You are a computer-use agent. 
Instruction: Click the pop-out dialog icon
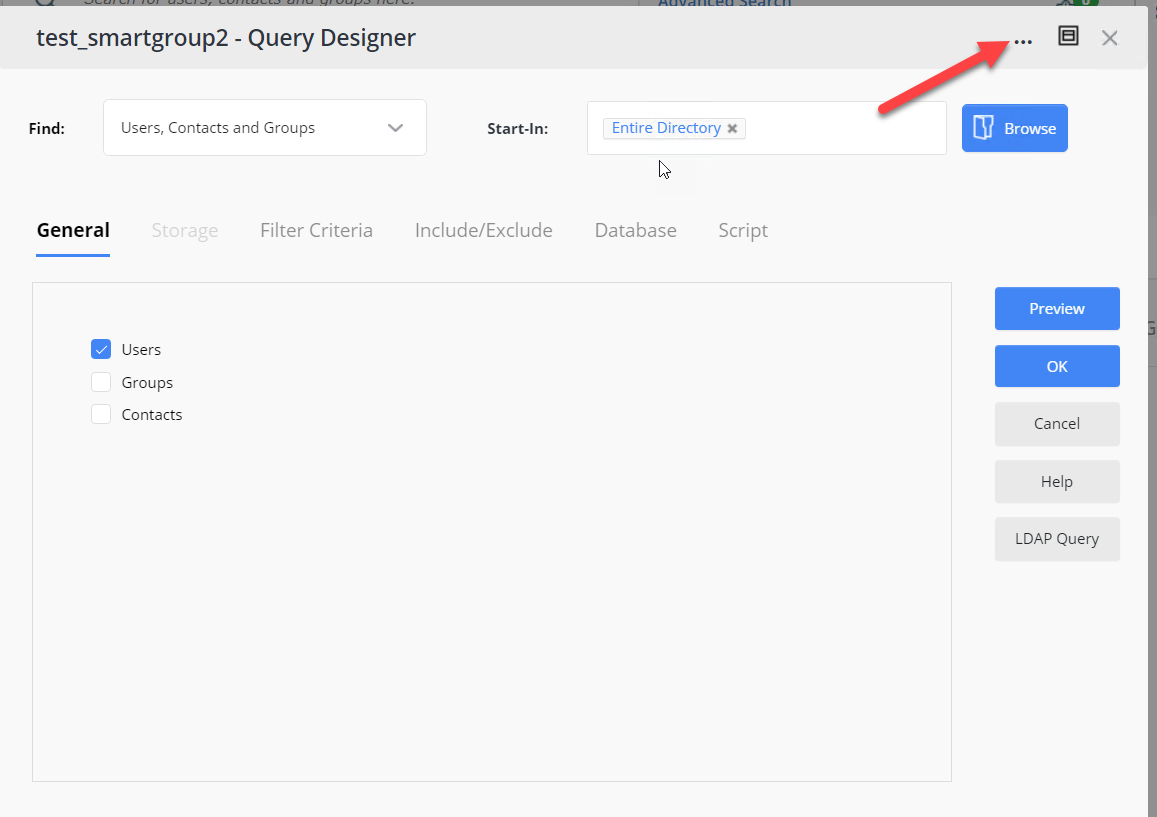1068,36
